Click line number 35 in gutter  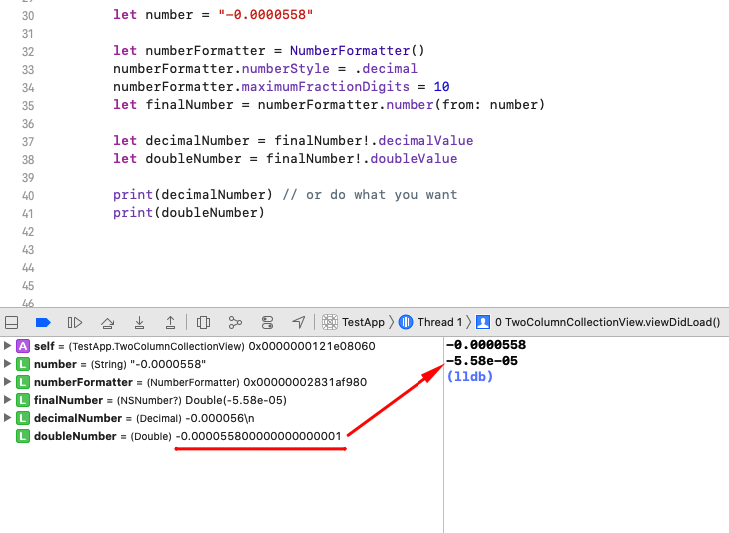click(x=28, y=106)
